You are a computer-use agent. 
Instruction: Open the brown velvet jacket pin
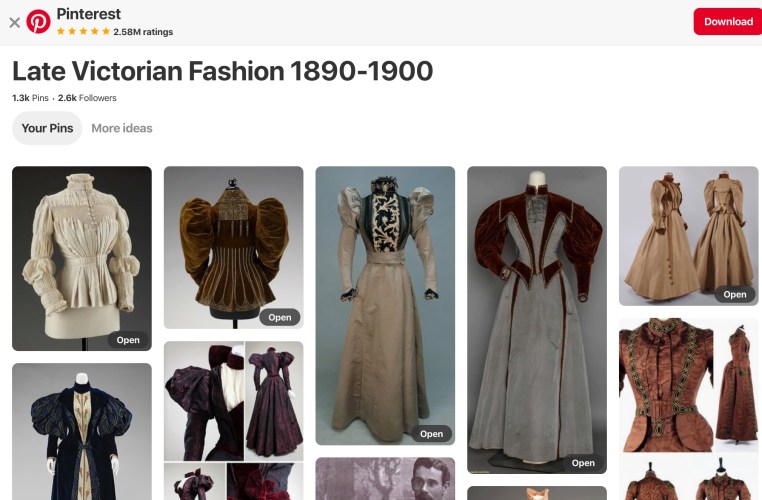click(x=233, y=240)
